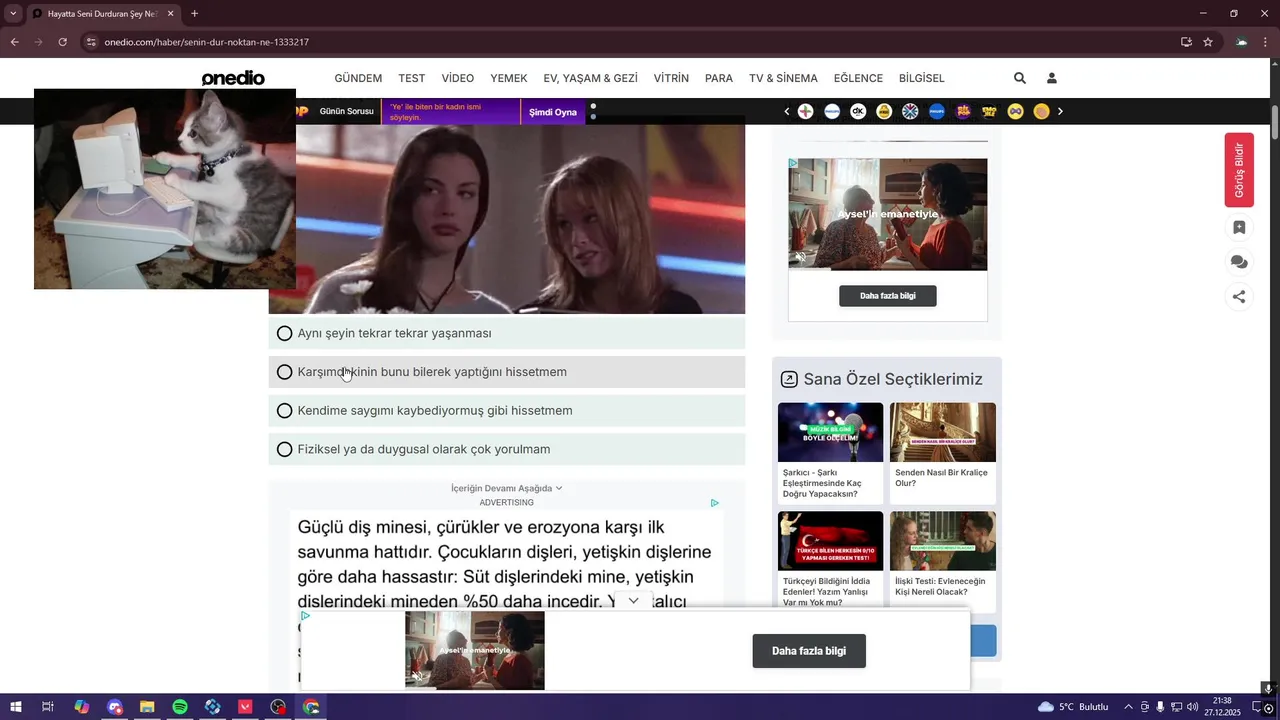The height and width of the screenshot is (720, 1280).
Task: Click the microphone tray icon
Action: click(1160, 707)
